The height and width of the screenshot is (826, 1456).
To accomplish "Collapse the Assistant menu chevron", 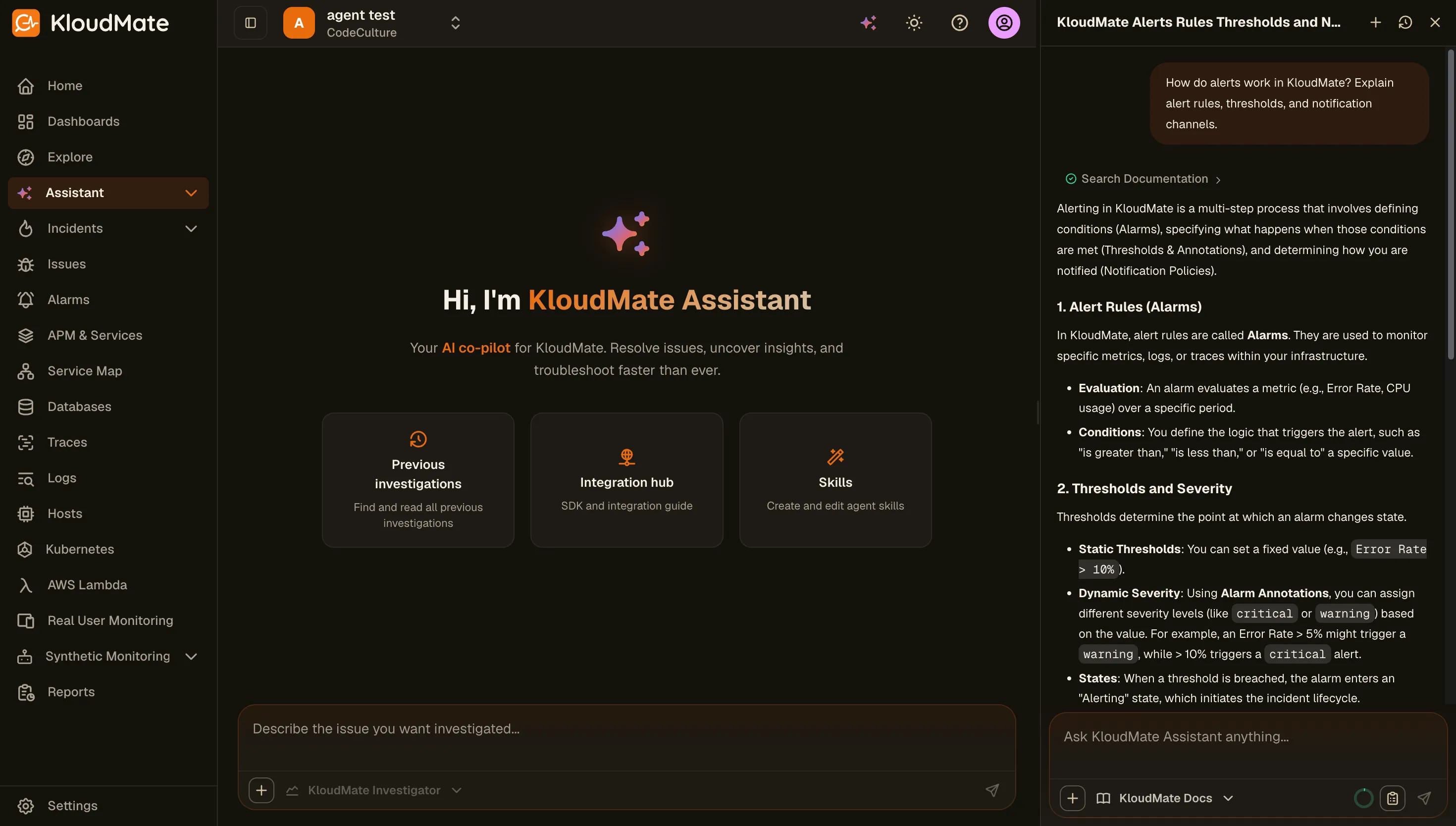I will pos(191,193).
